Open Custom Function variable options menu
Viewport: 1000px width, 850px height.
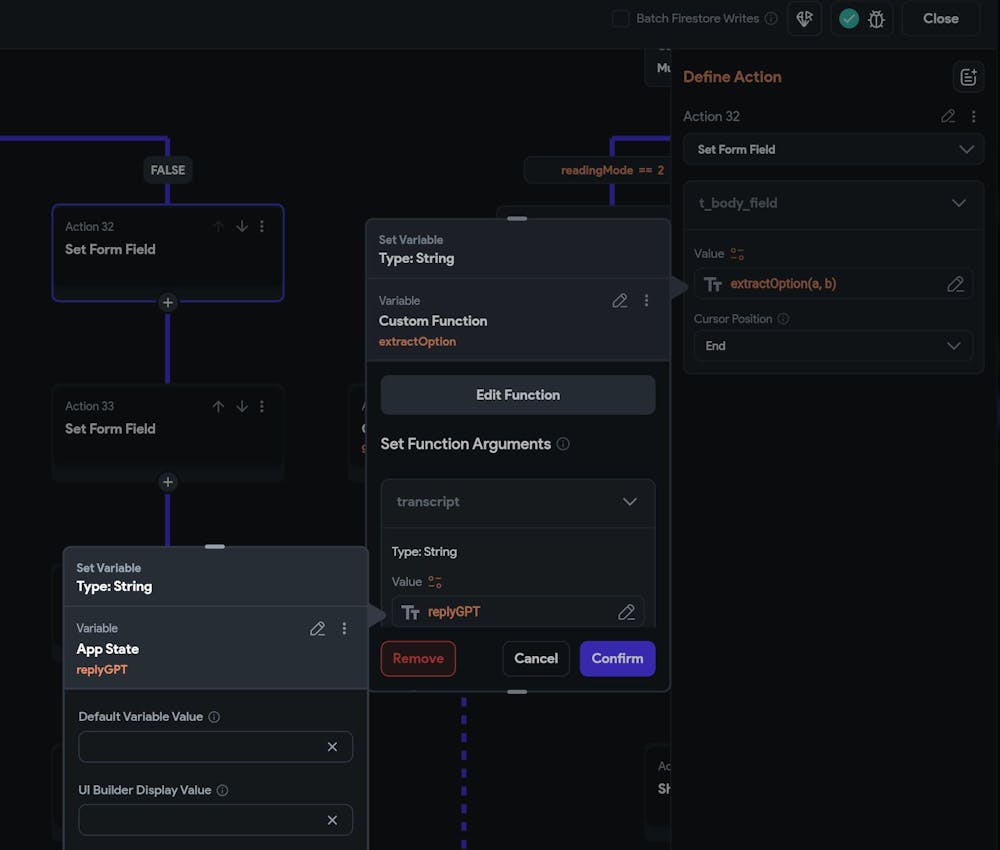click(647, 300)
